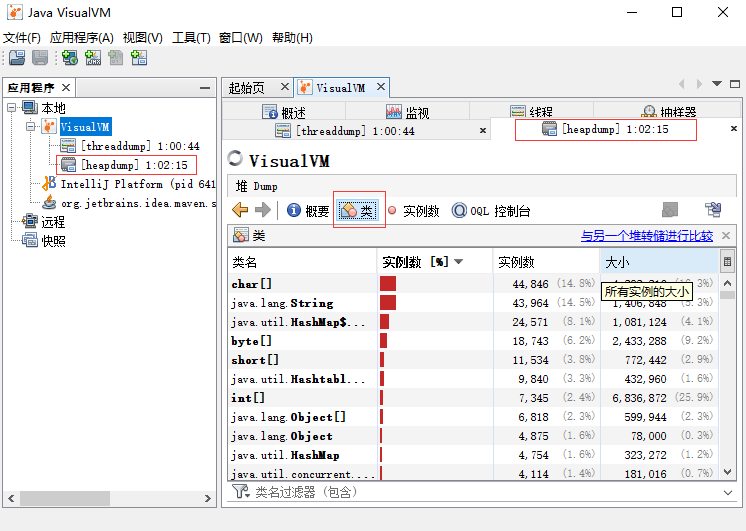Expand the filter panel chevron at bottom right
This screenshot has width=746, height=531.
[x=727, y=492]
